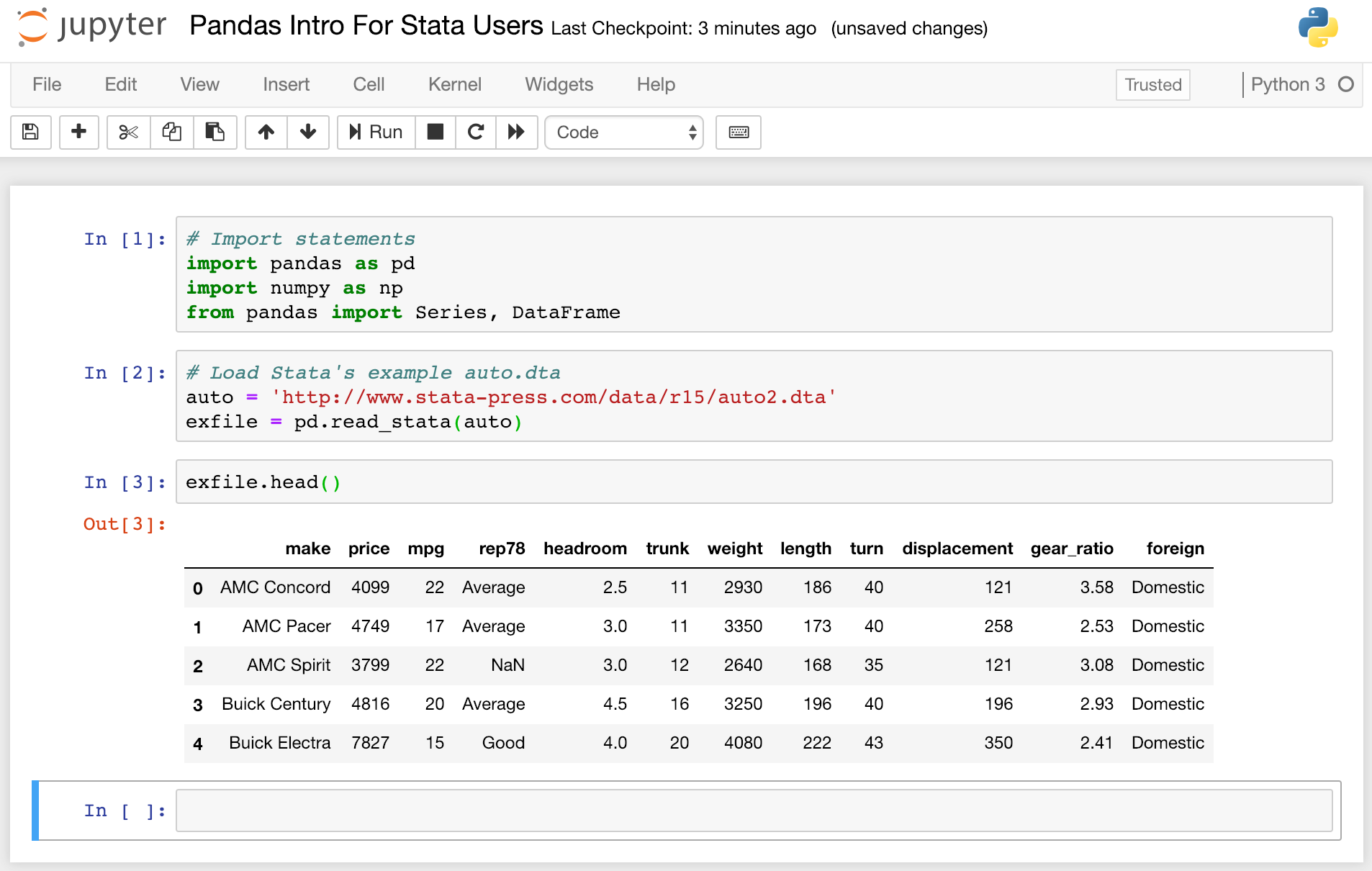Click the Python 3 kernel name

click(x=1288, y=84)
